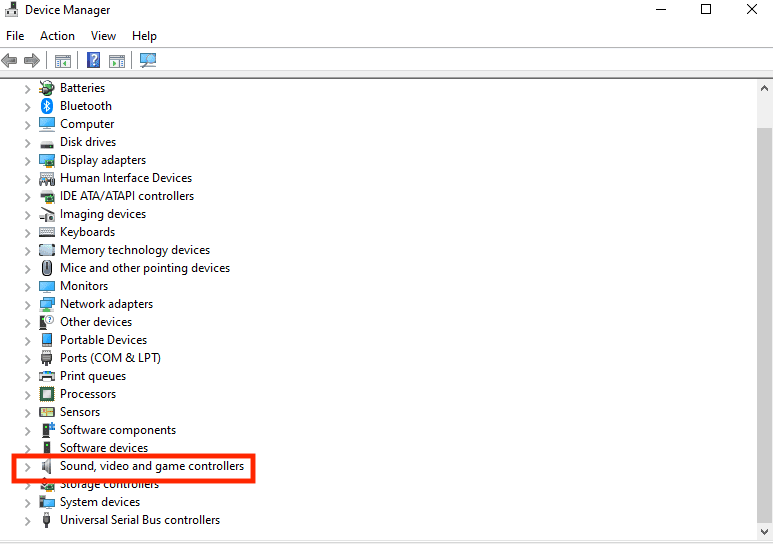Expand the Network adapters node
The height and width of the screenshot is (544, 773).
28,305
